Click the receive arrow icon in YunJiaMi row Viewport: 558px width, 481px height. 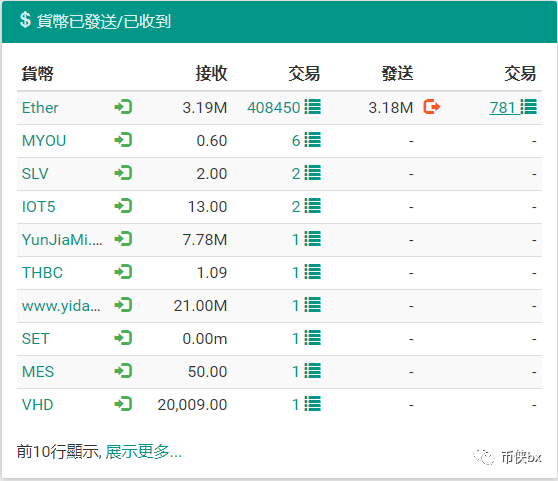click(x=123, y=239)
